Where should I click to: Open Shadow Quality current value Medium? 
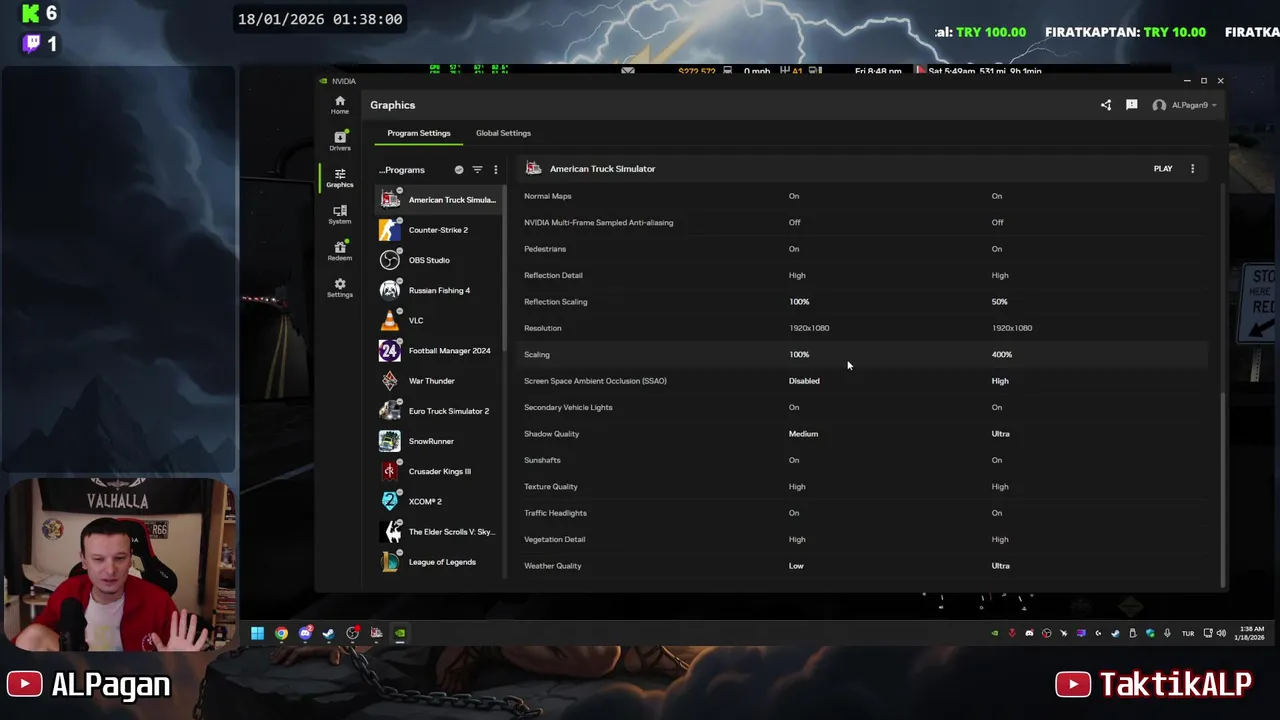pyautogui.click(x=803, y=434)
